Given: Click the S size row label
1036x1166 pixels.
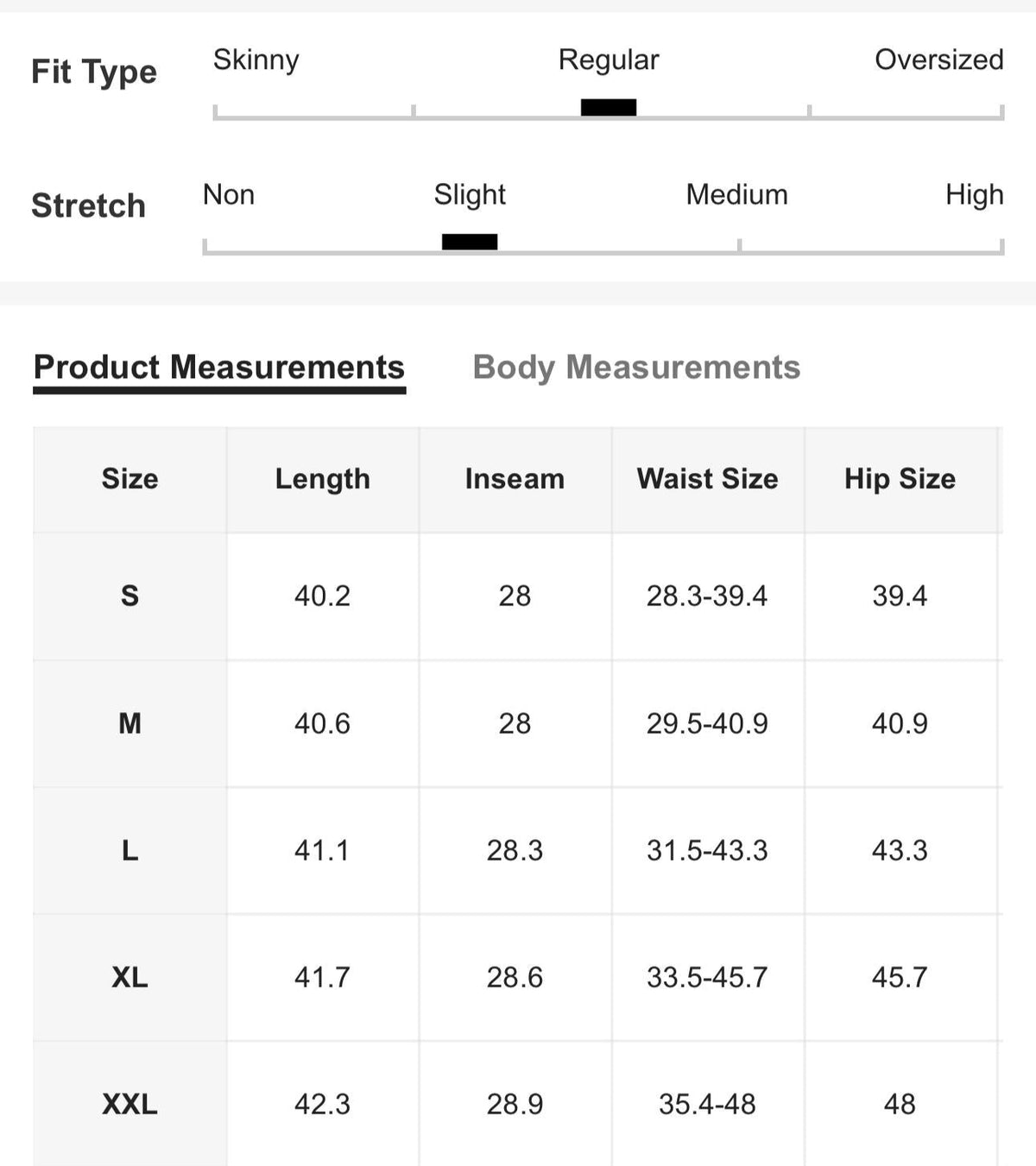Looking at the screenshot, I should click(129, 596).
